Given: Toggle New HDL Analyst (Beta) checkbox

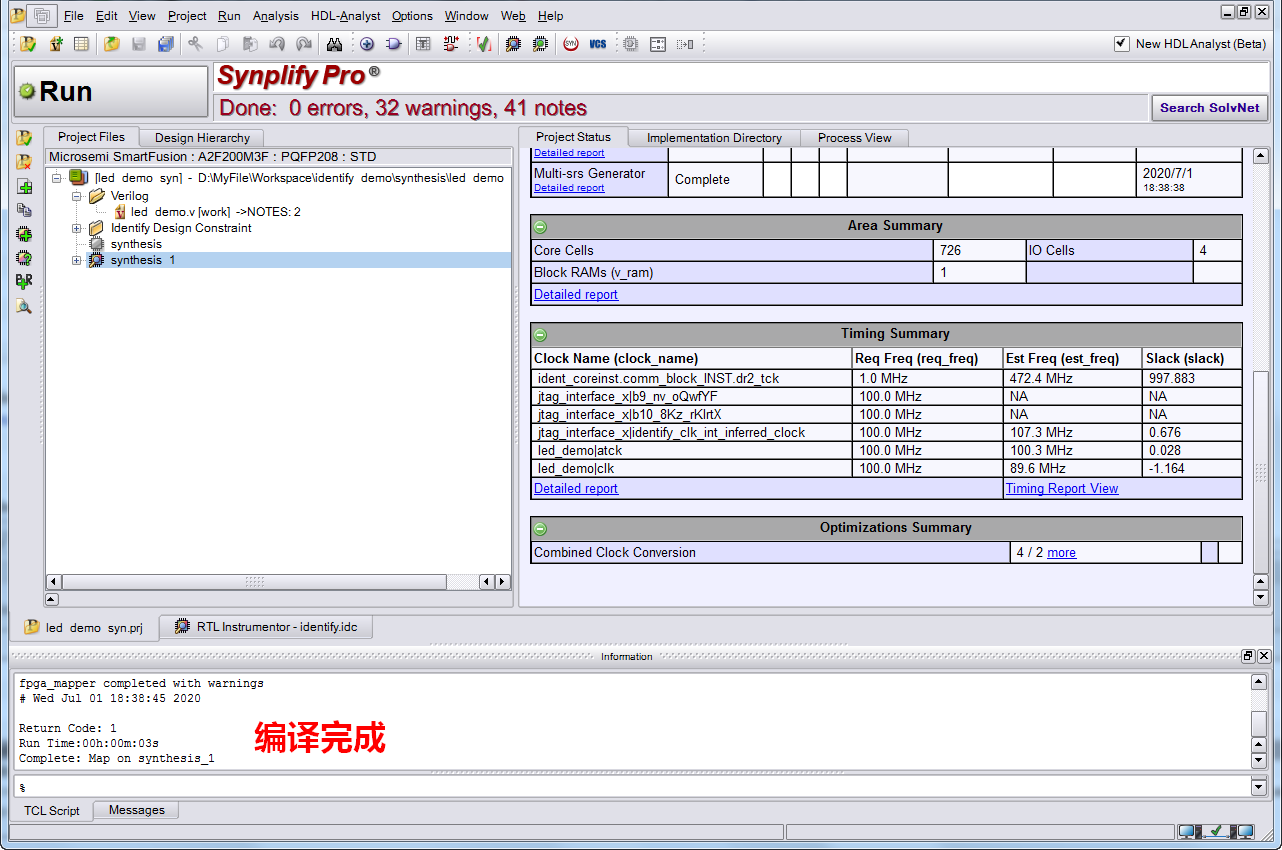Looking at the screenshot, I should [x=1122, y=44].
